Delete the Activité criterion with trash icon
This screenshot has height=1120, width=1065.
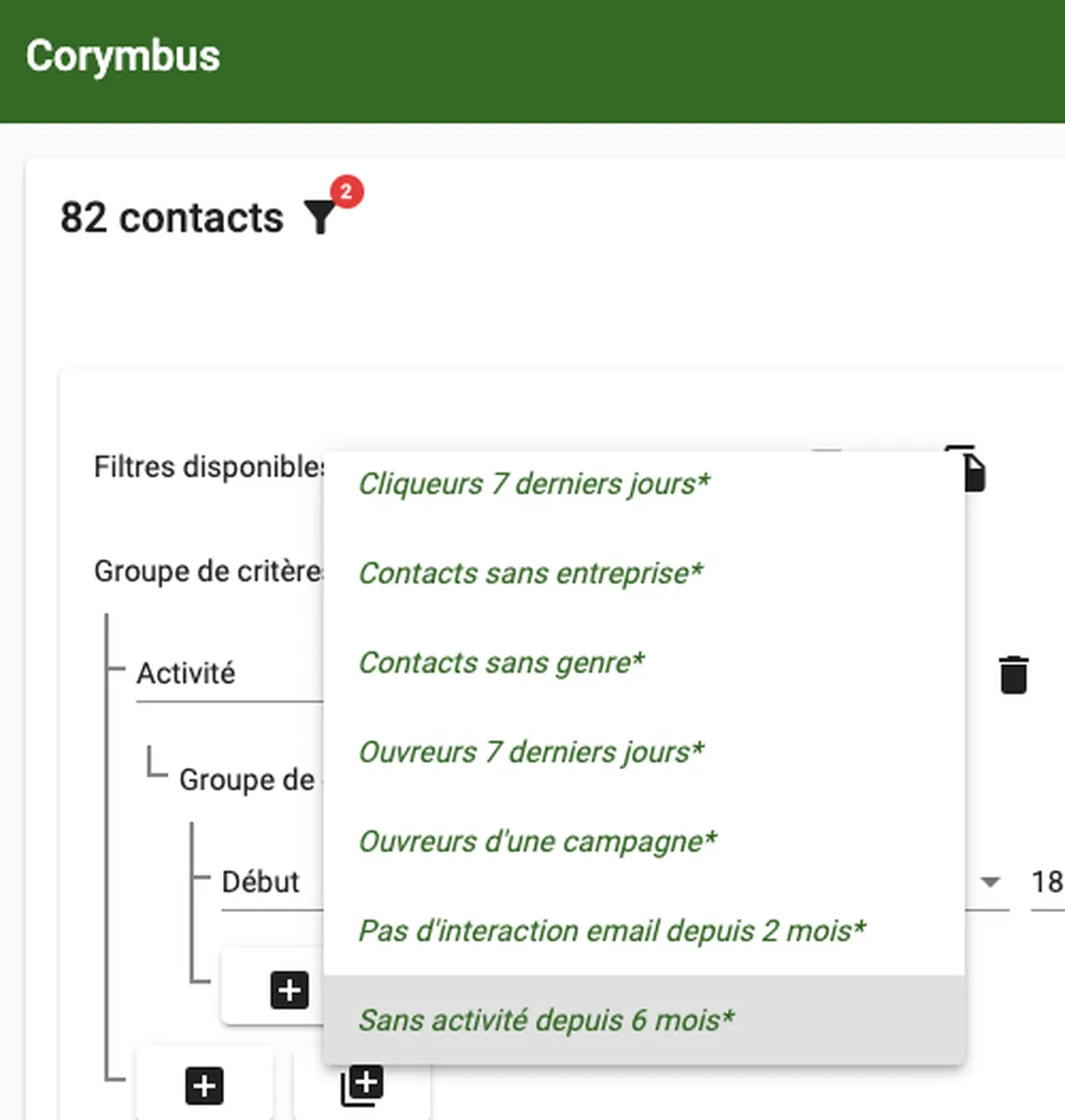1013,674
